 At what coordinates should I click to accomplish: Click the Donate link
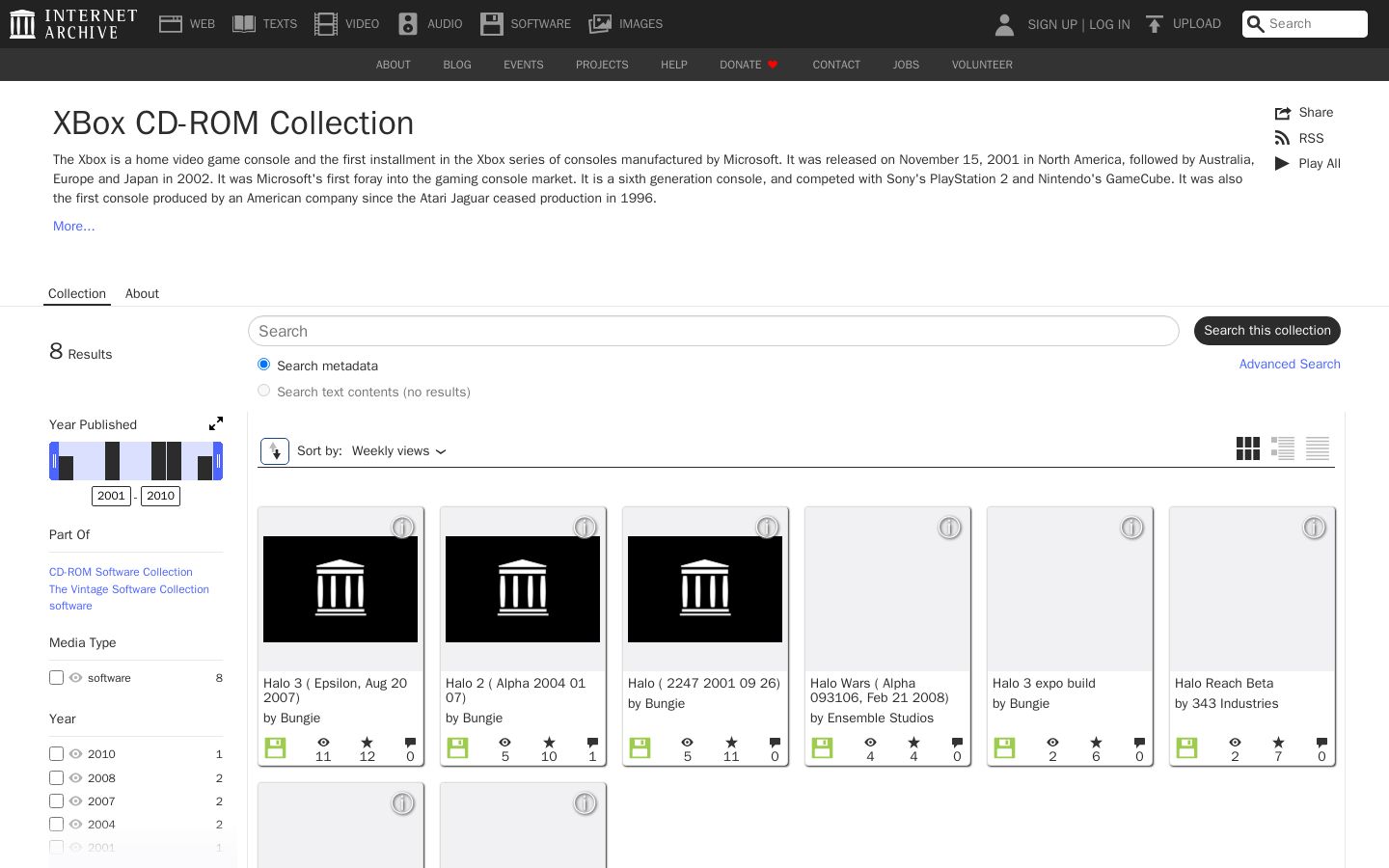(749, 65)
